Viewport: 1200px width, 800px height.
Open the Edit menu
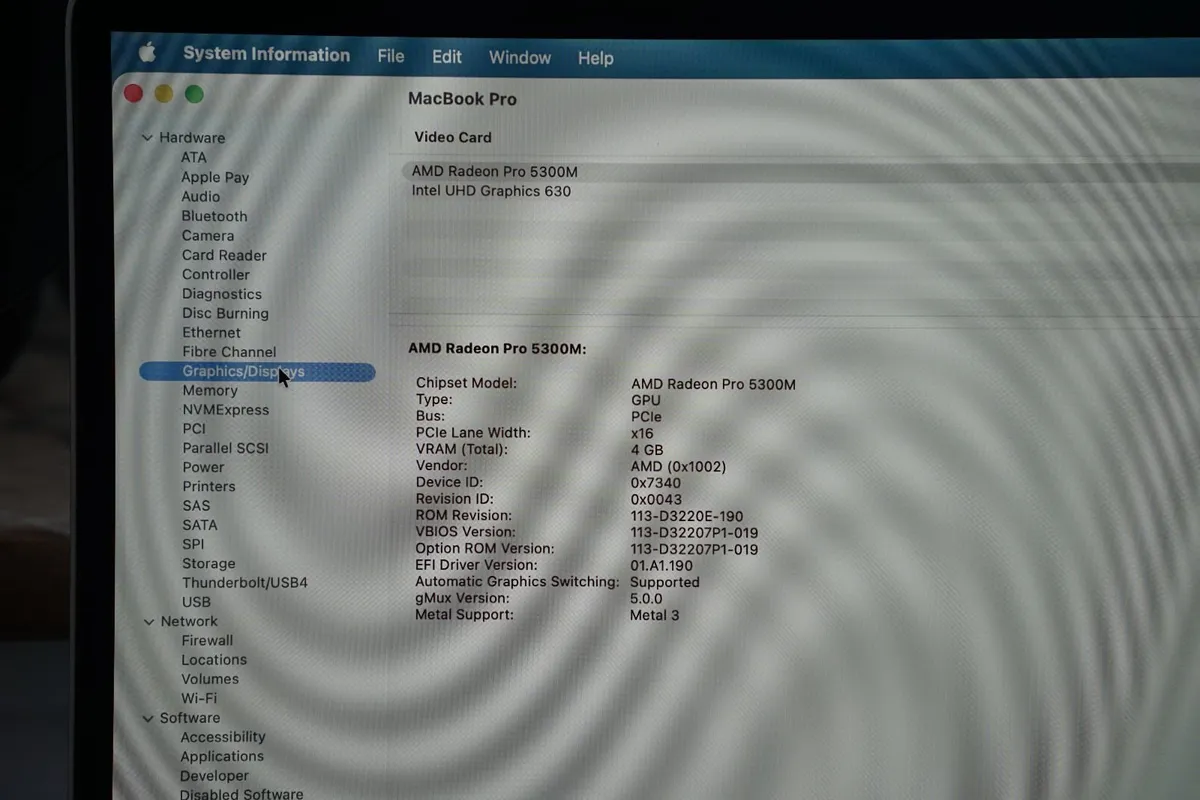(446, 57)
